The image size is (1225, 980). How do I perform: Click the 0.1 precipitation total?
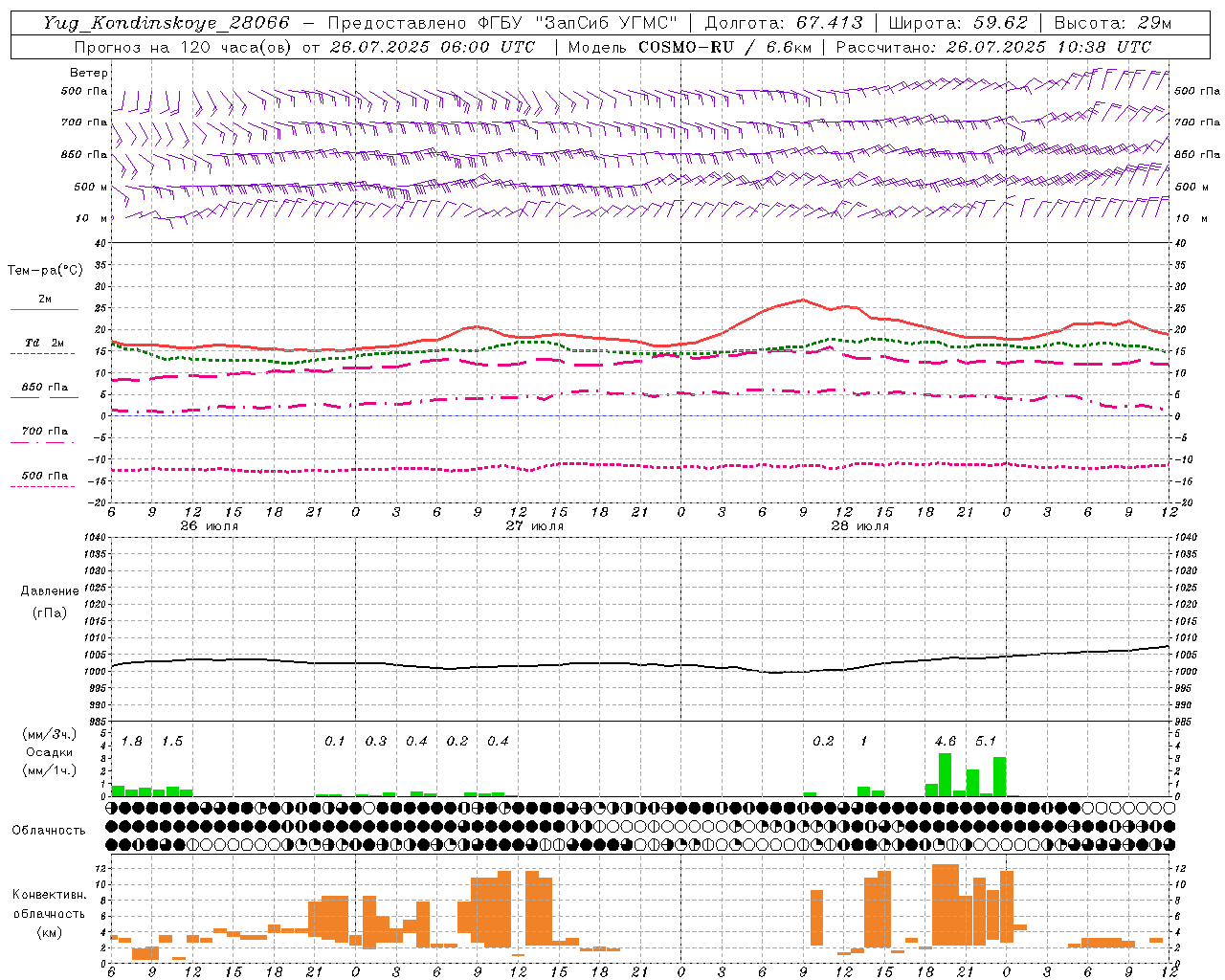click(335, 742)
